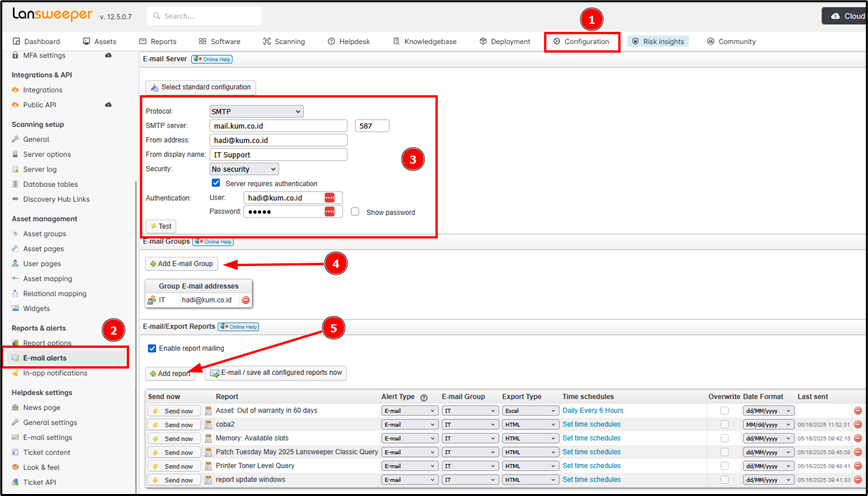The image size is (868, 496).
Task: Open E-mail Group dropdown for coba2 report
Action: 470,425
